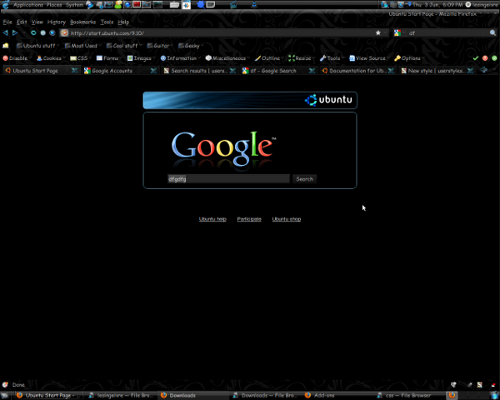The image size is (500, 400).
Task: Close the Google Accounts tab
Action: [x=154, y=71]
